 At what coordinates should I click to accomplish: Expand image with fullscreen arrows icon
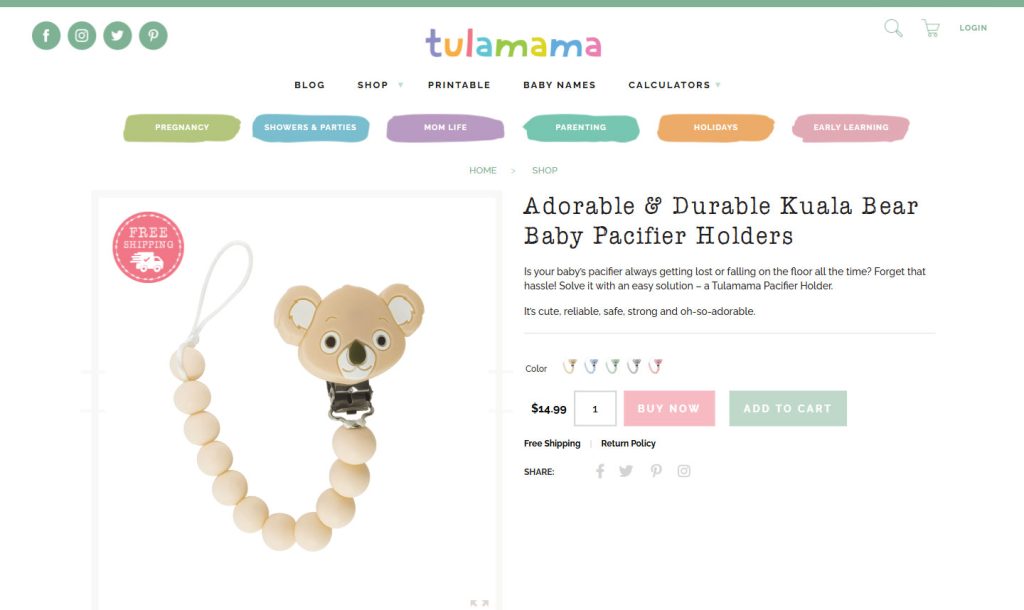(479, 603)
